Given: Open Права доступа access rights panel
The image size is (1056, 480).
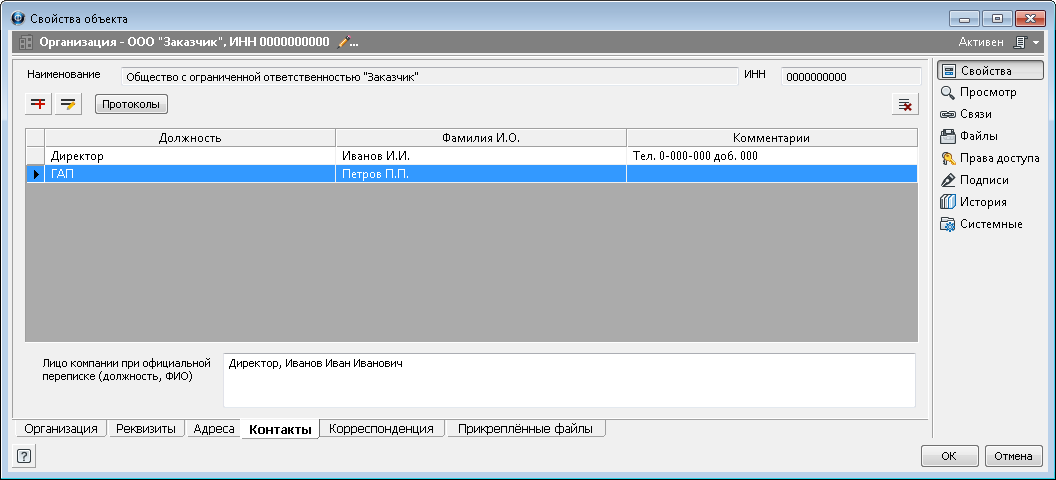Looking at the screenshot, I should click(x=999, y=158).
